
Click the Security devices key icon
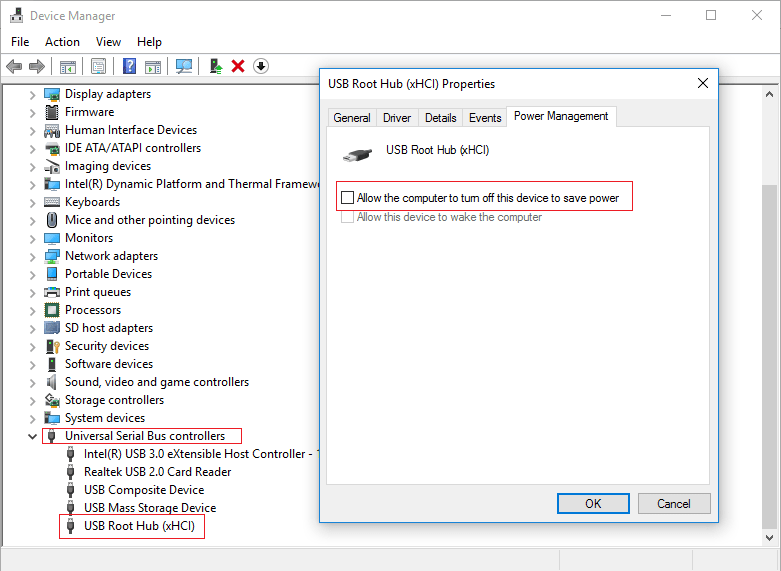coord(52,346)
